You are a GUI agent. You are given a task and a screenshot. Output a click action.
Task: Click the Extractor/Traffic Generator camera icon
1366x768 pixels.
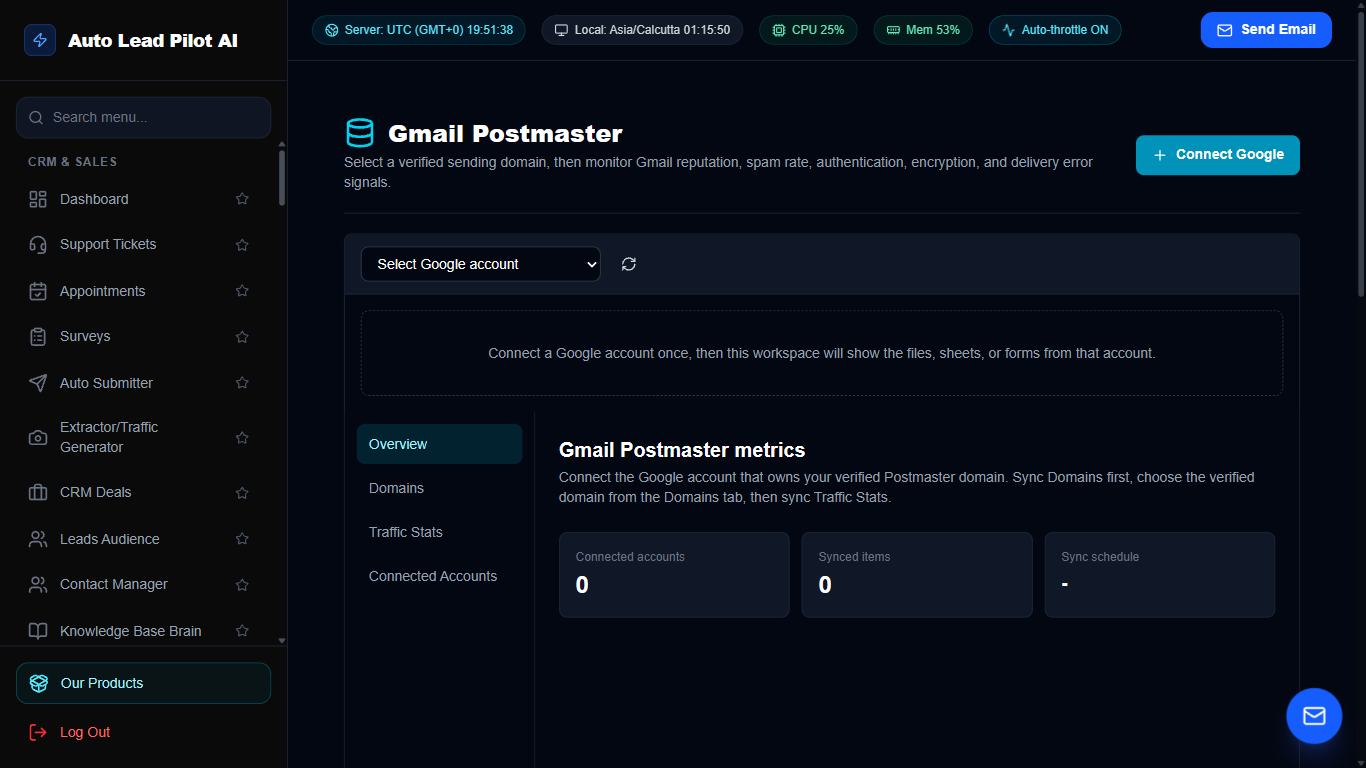(38, 437)
